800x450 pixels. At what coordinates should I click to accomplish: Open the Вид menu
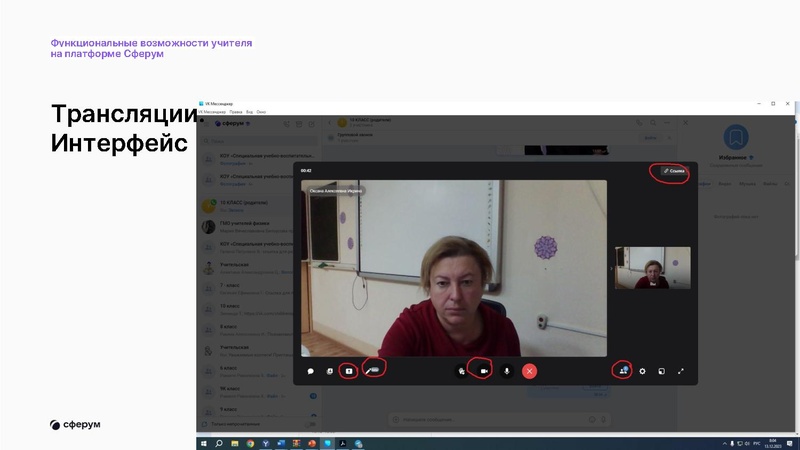249,112
